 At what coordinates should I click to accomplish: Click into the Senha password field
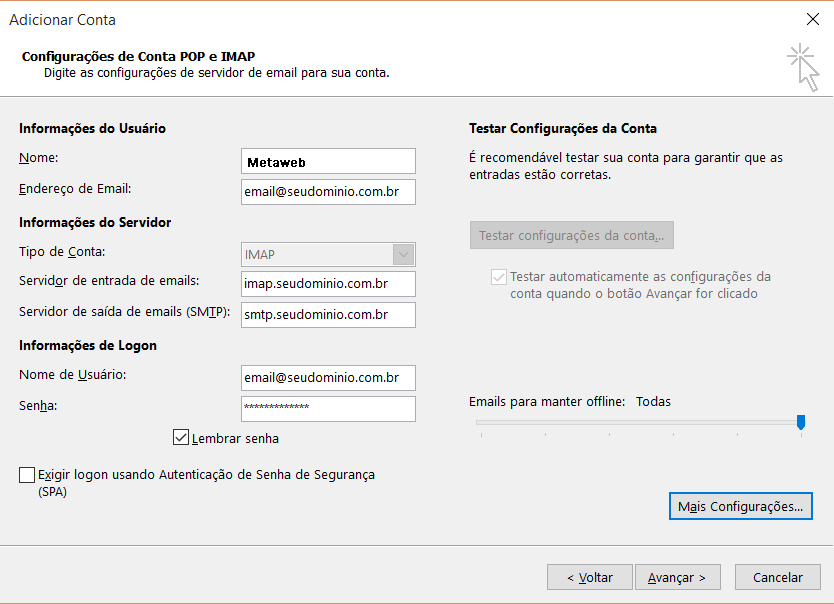[x=328, y=408]
